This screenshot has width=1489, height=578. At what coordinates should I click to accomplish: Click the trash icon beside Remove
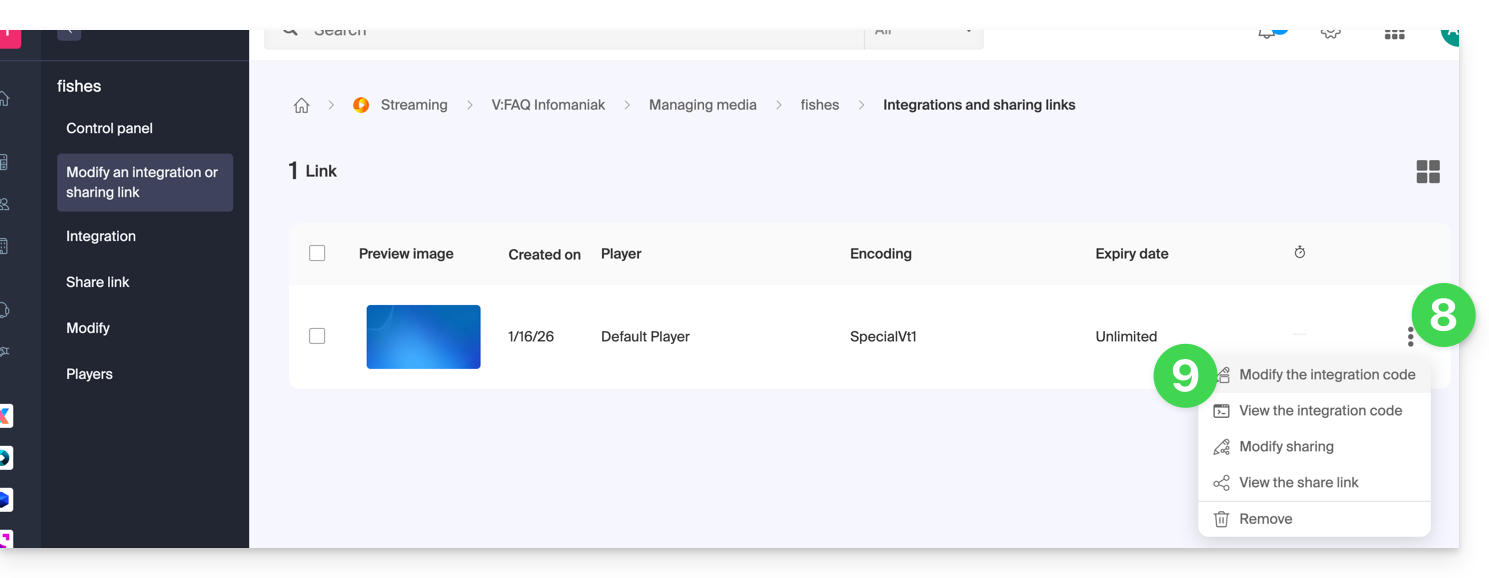1221,519
